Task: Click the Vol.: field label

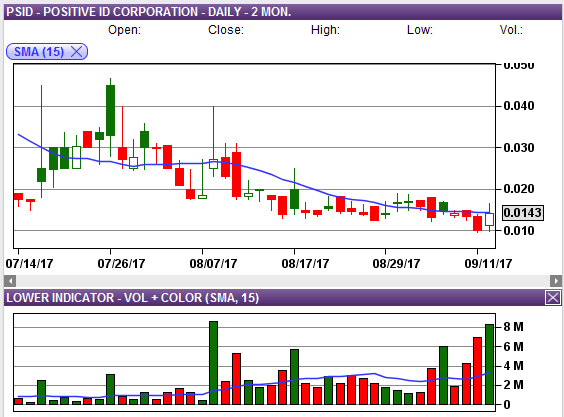Action: [511, 30]
